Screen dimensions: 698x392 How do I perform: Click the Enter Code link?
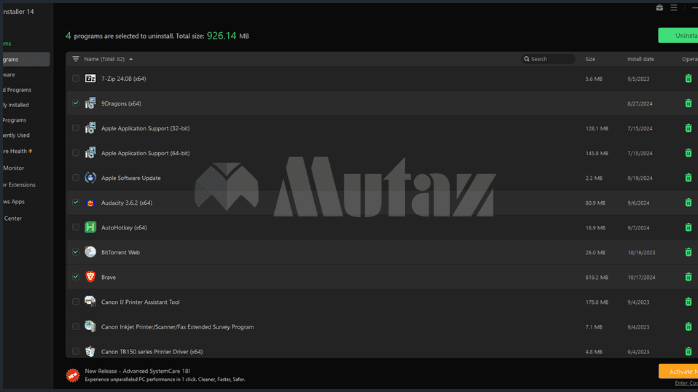click(686, 383)
